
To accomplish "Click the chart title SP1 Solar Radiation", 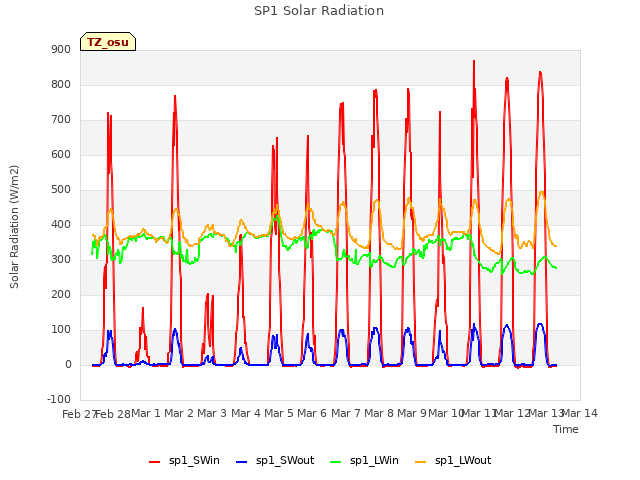I will [x=319, y=11].
